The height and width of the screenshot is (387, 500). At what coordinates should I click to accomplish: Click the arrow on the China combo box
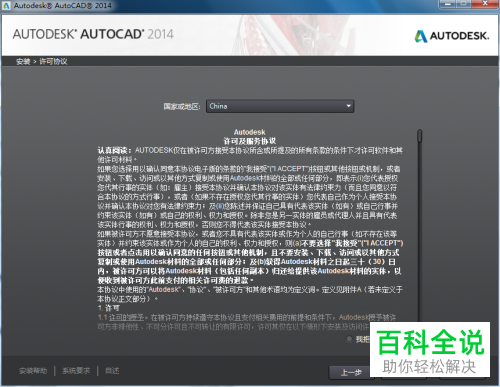pos(348,106)
